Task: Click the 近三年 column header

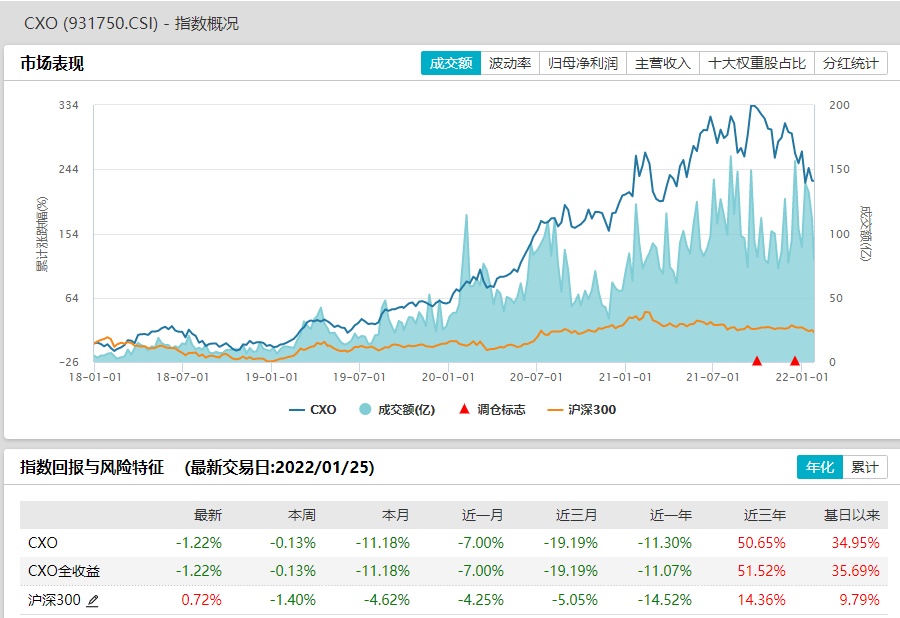Action: click(x=766, y=515)
